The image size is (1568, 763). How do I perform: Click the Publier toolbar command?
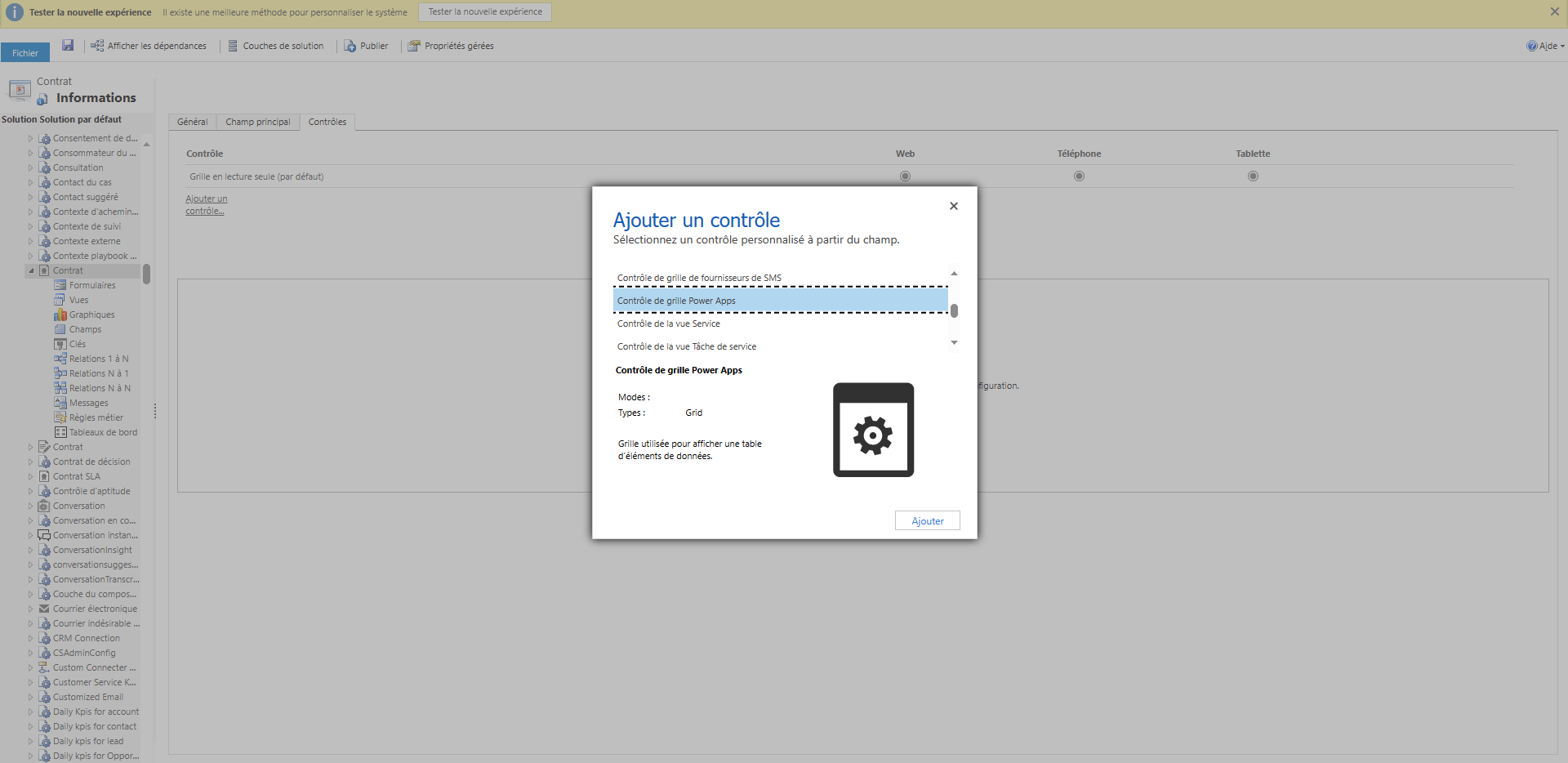[x=366, y=45]
